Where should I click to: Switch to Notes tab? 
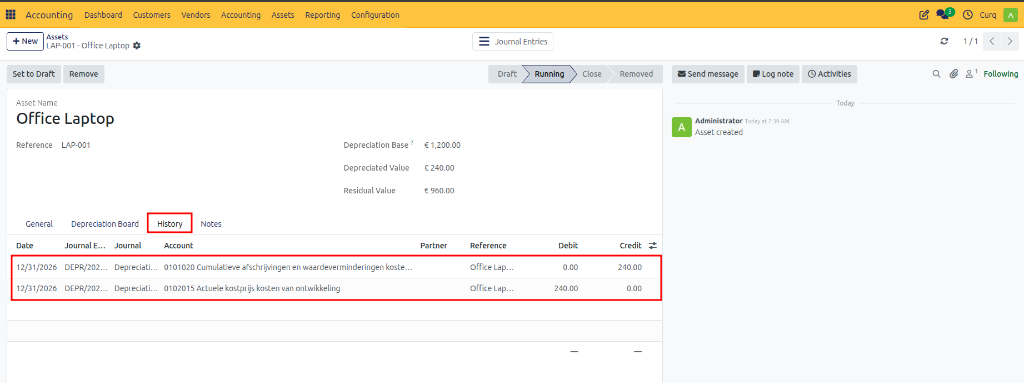(211, 224)
